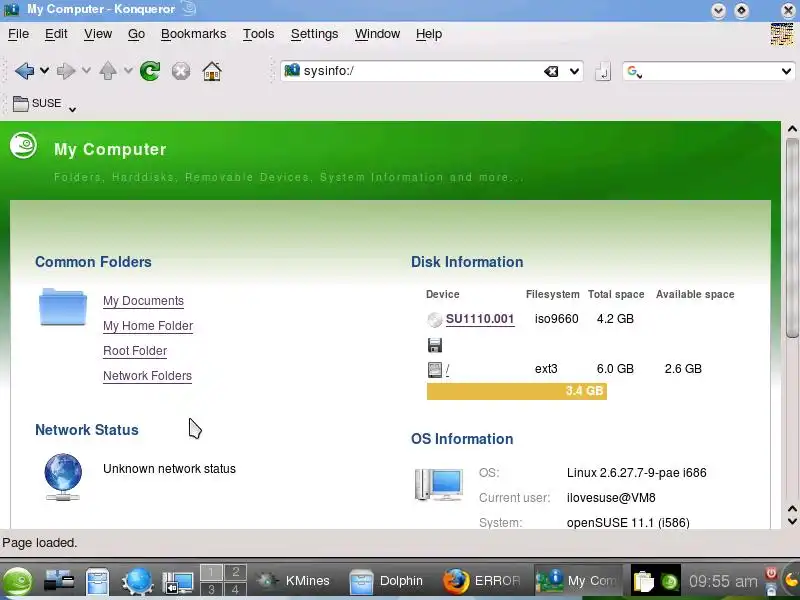Launch the globe web browser panel icon
Screen dimensions: 800x600
(138, 581)
